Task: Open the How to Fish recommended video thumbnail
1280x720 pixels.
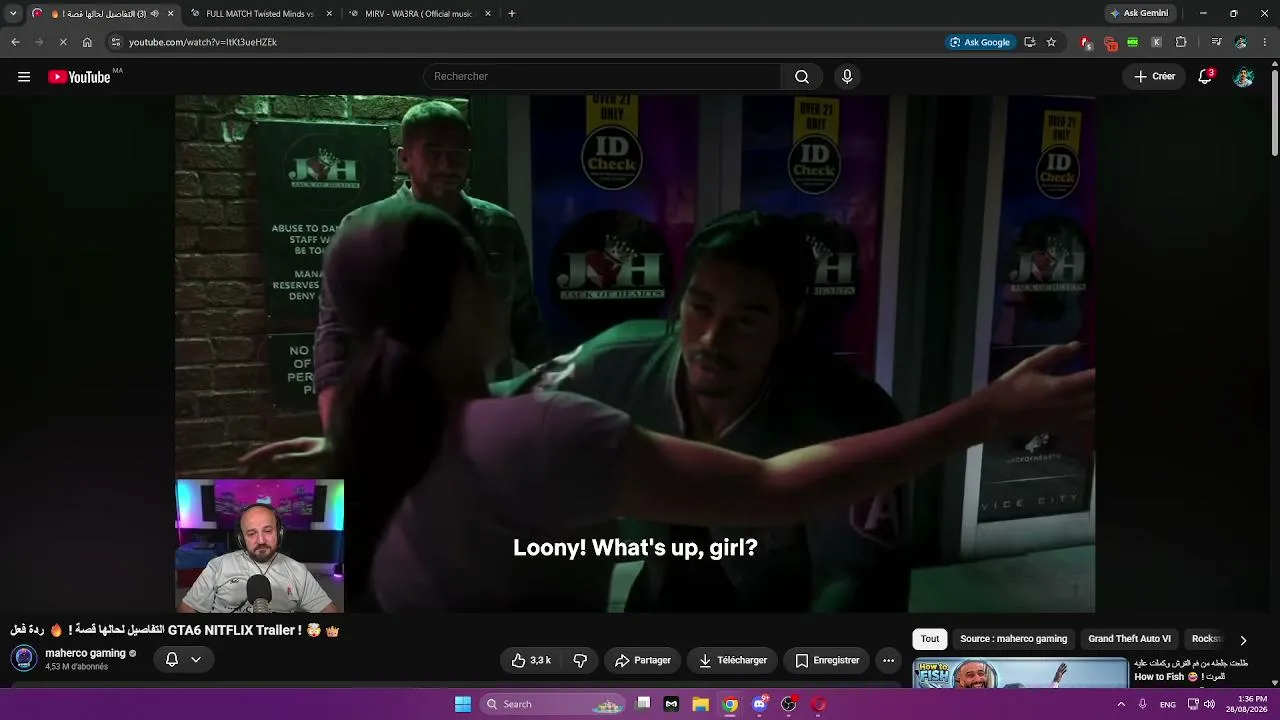Action: tap(1020, 673)
